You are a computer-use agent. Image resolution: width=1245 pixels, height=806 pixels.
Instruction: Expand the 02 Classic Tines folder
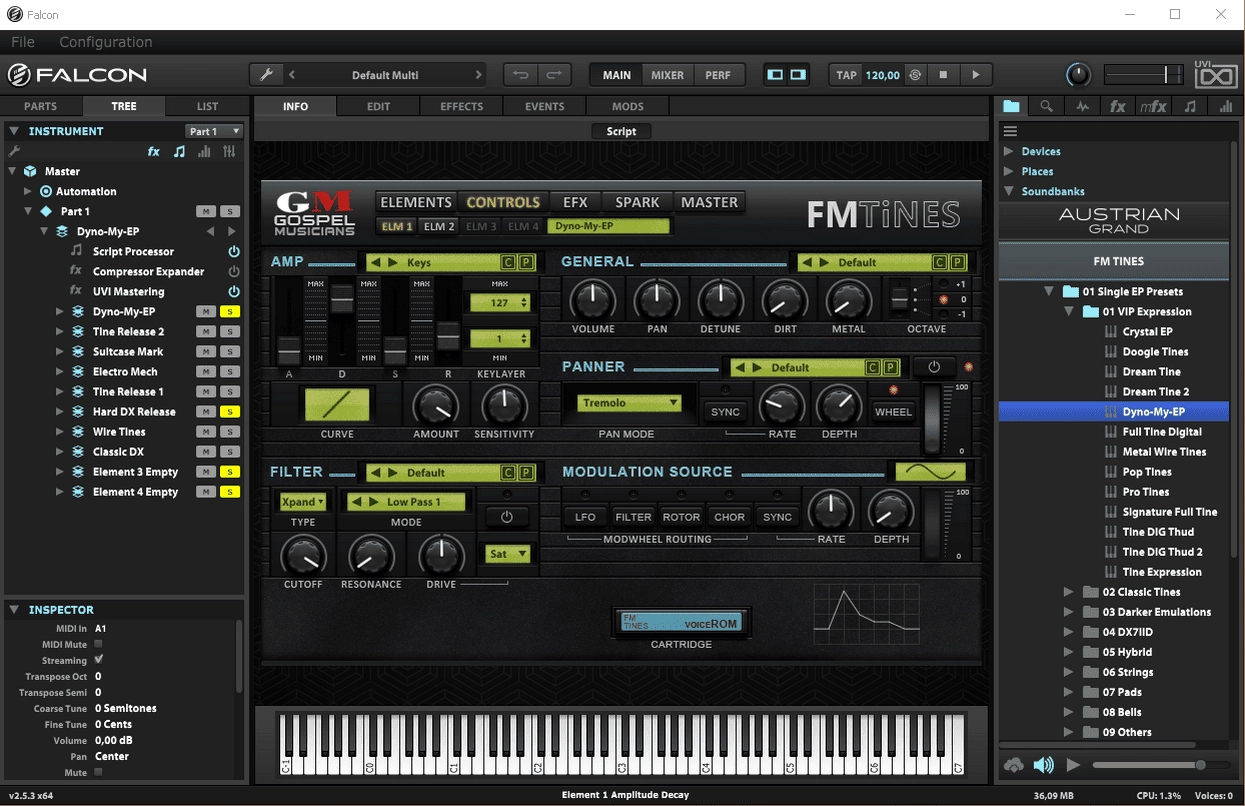pyautogui.click(x=1068, y=592)
